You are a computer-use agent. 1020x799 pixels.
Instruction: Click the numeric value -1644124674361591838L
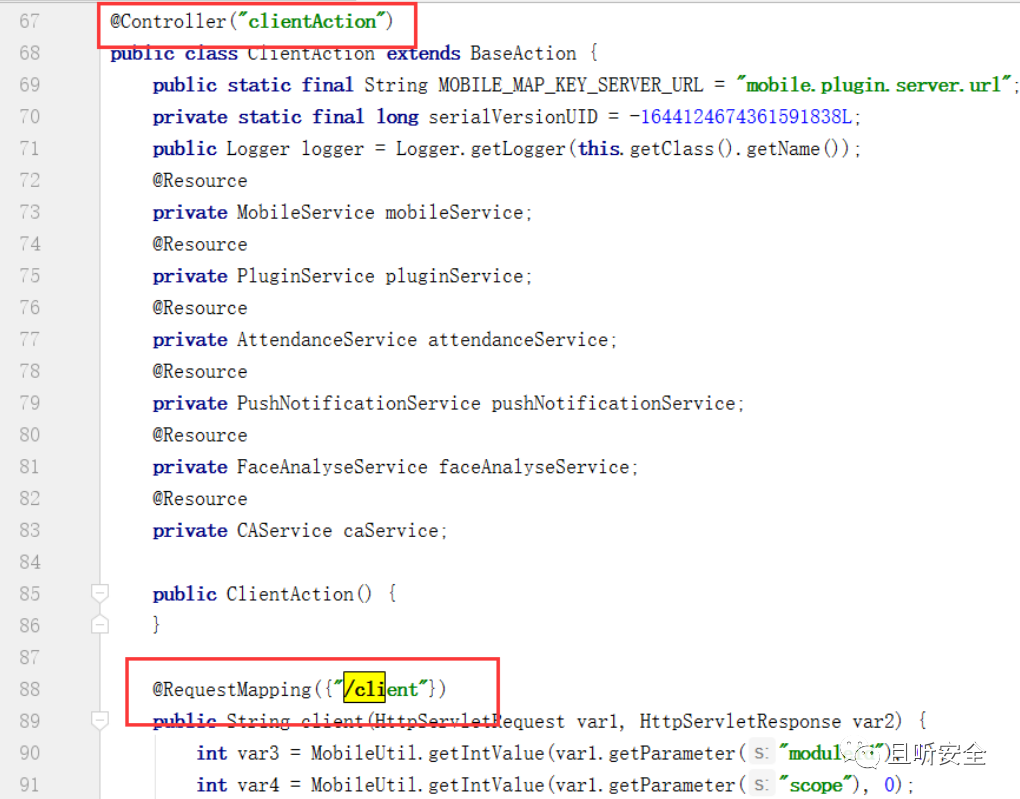742,117
